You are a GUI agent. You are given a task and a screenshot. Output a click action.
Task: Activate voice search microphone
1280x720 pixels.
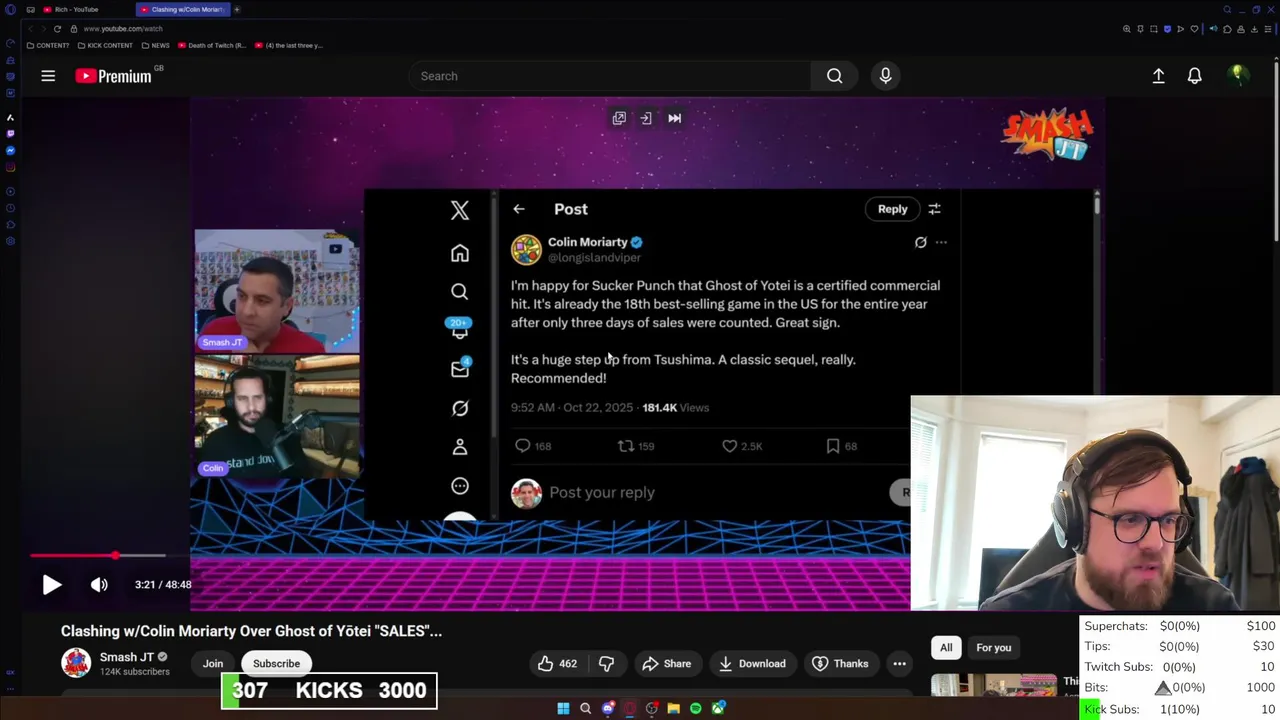click(885, 76)
